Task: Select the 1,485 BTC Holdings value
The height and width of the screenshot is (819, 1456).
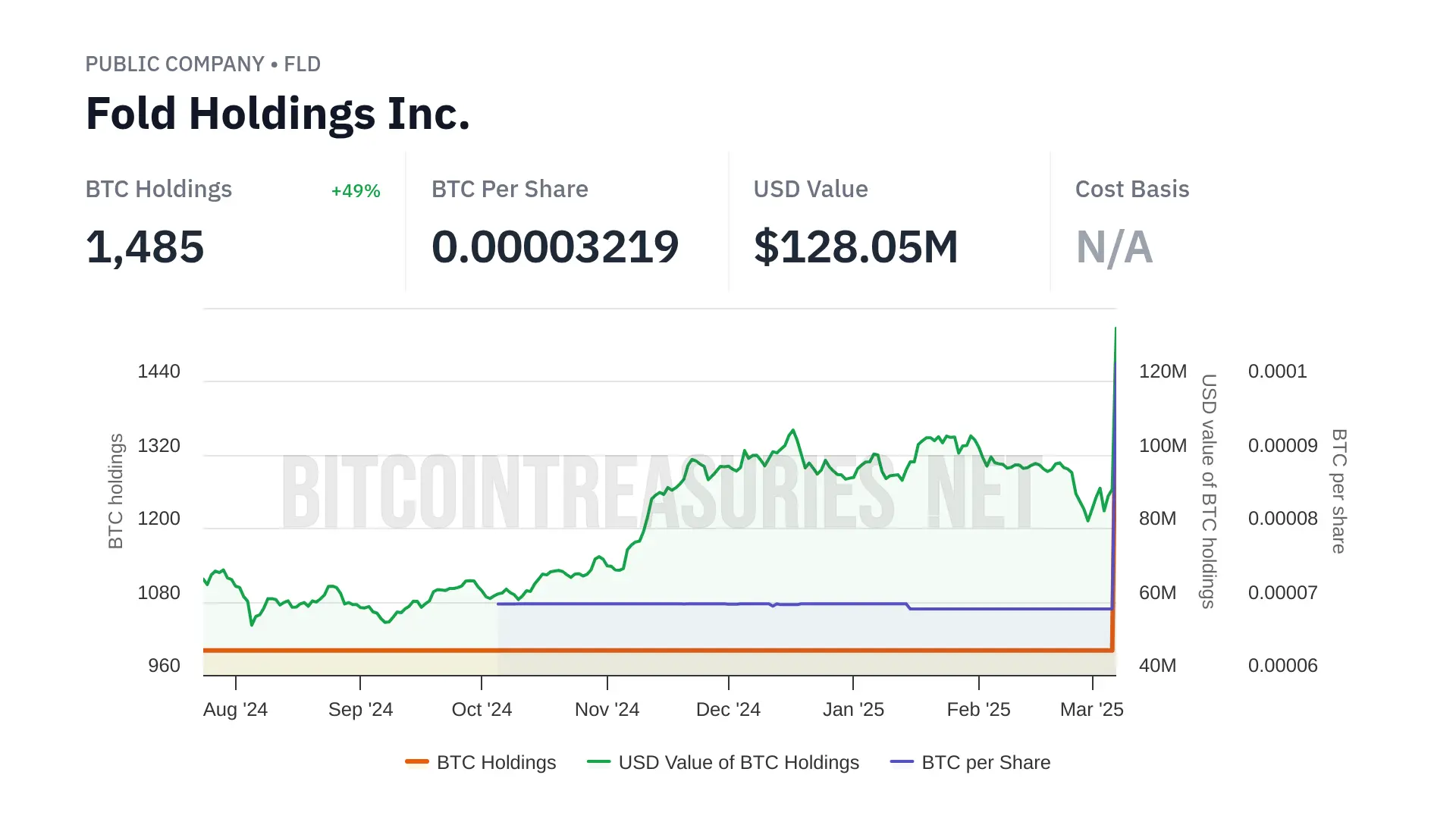Action: (145, 247)
